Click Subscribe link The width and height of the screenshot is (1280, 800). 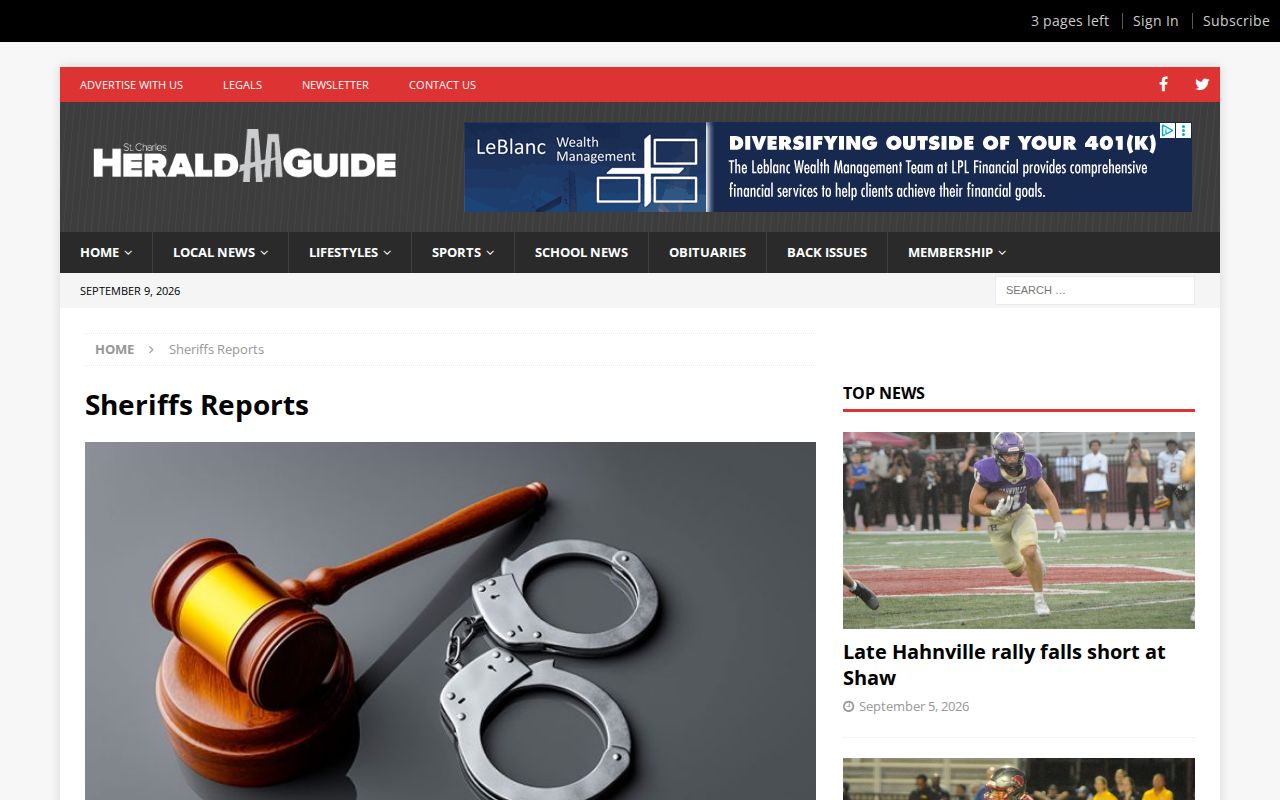pos(1236,21)
